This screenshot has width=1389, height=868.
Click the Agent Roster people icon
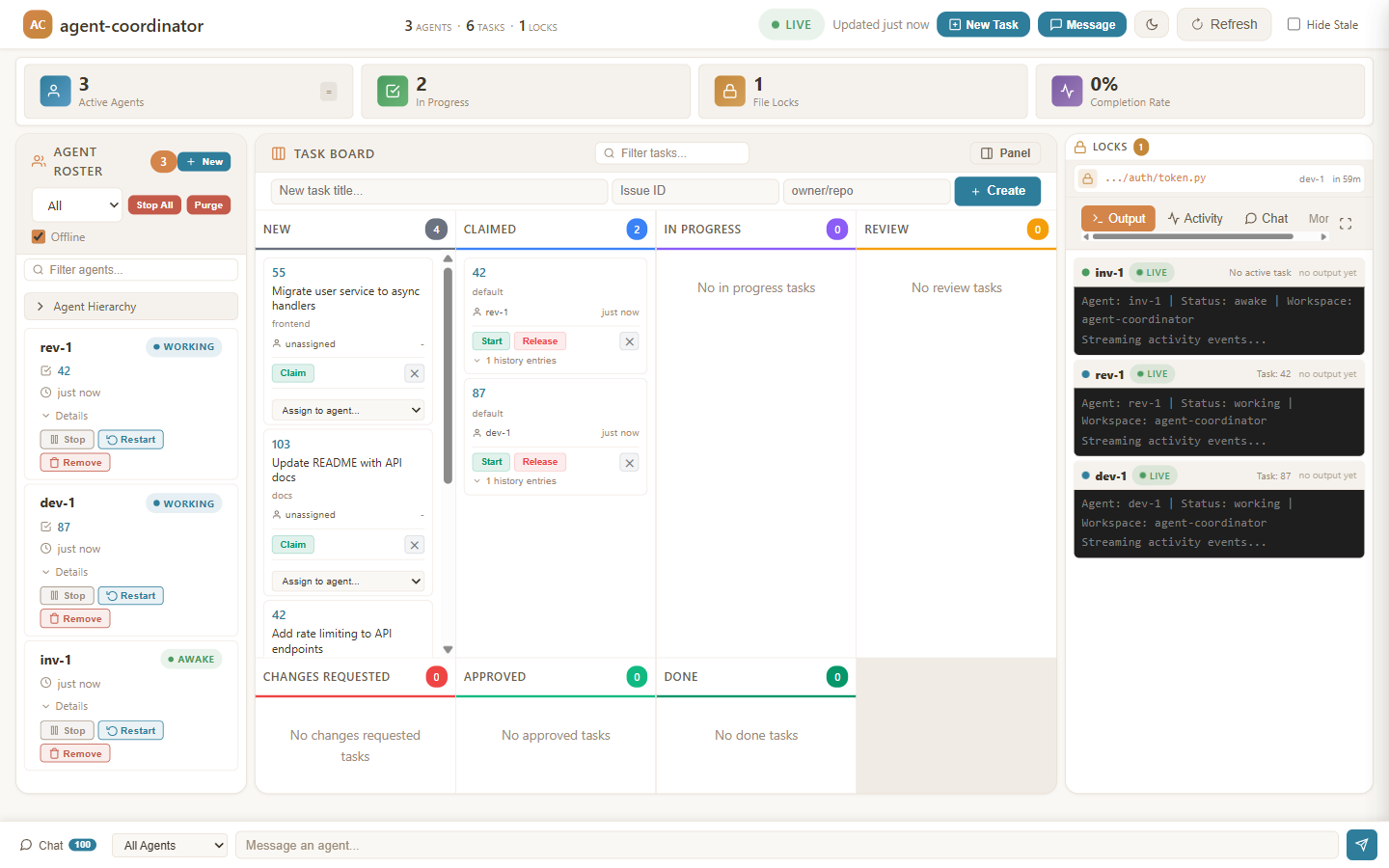tap(39, 161)
